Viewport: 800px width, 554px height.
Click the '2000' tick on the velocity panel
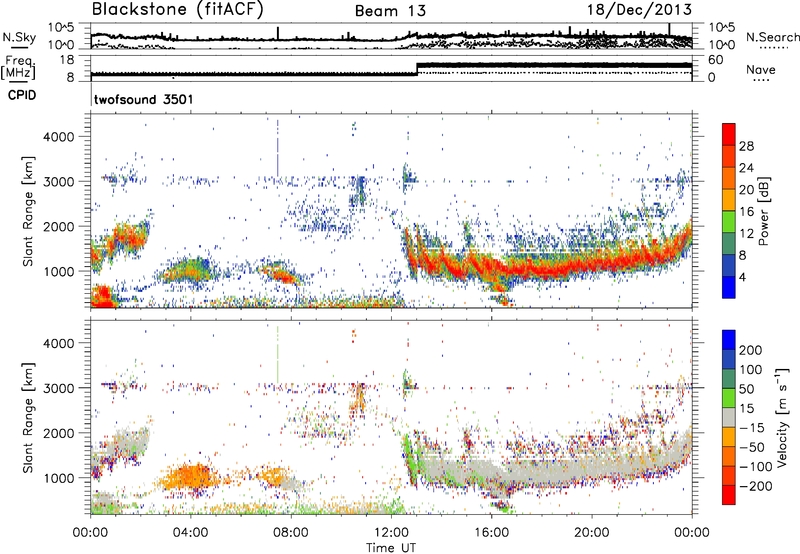(59, 433)
